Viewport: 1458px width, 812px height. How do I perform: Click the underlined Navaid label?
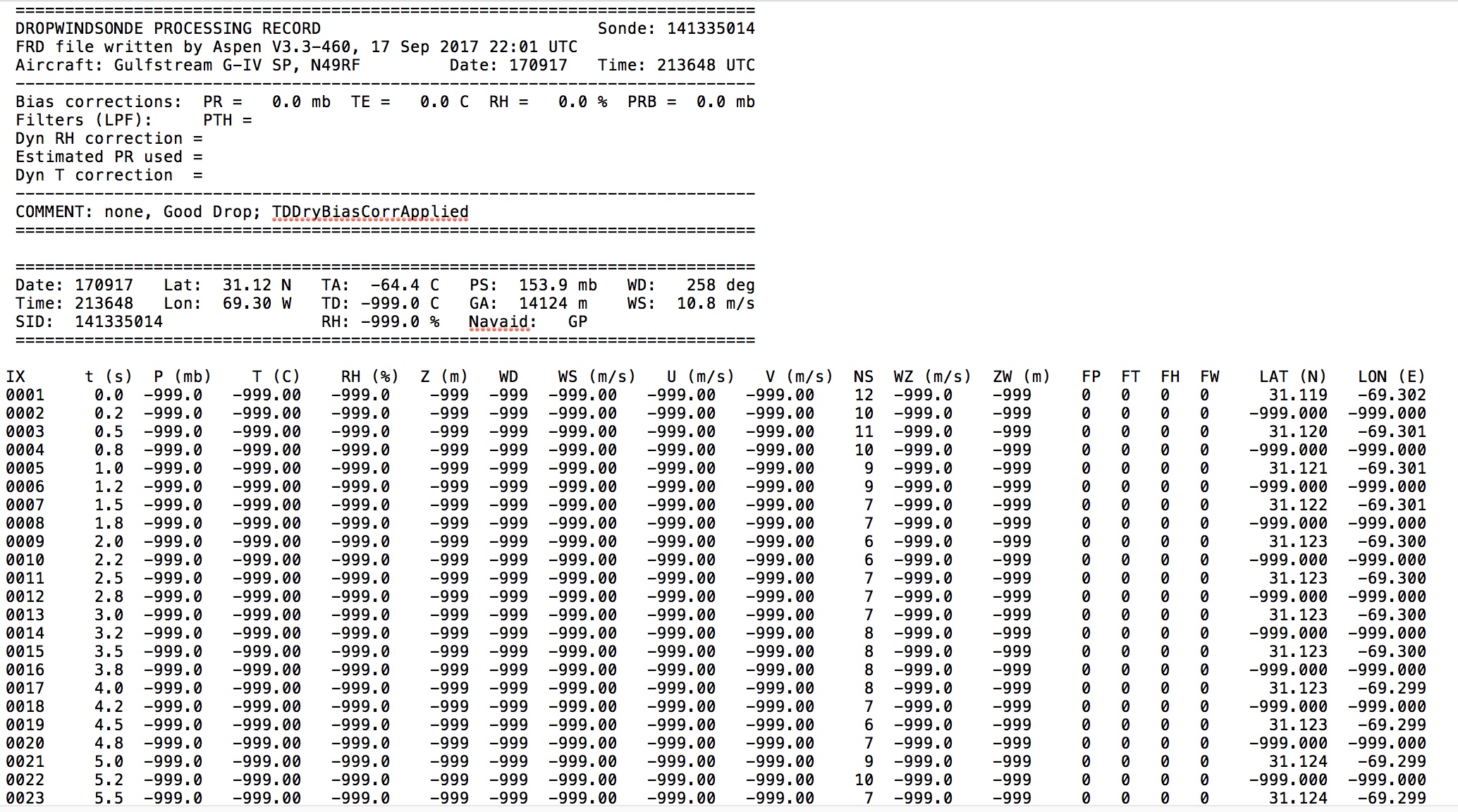498,322
